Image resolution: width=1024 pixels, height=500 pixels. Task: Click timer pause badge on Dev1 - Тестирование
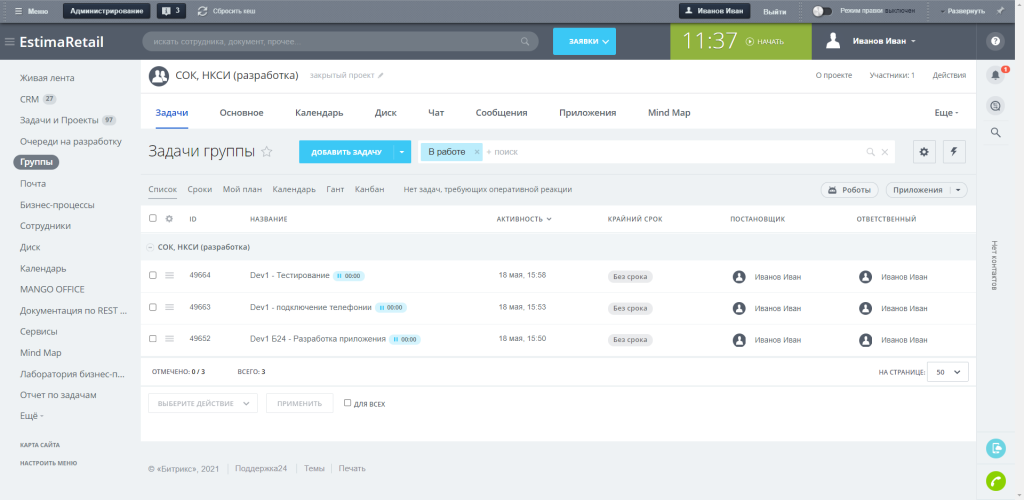349,276
